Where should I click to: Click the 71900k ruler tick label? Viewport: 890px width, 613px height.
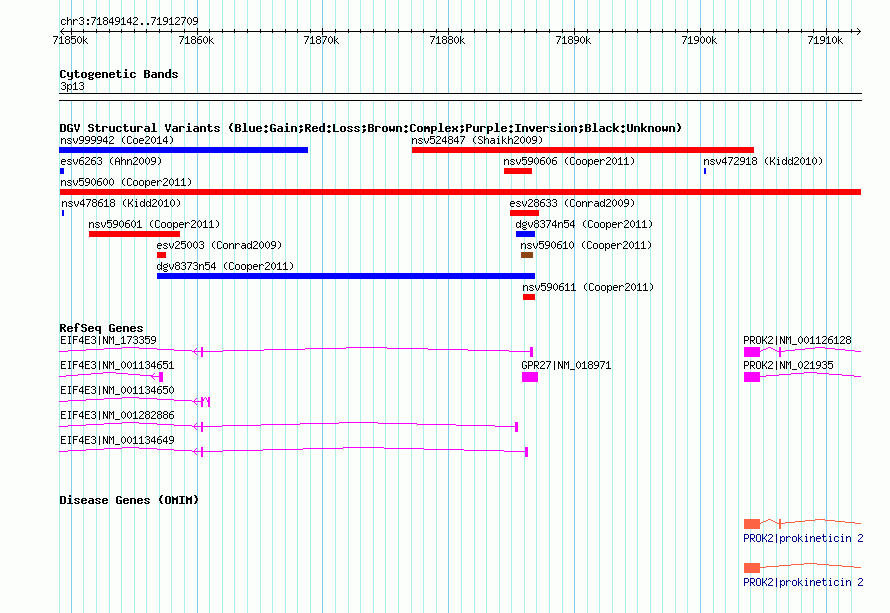tap(700, 40)
